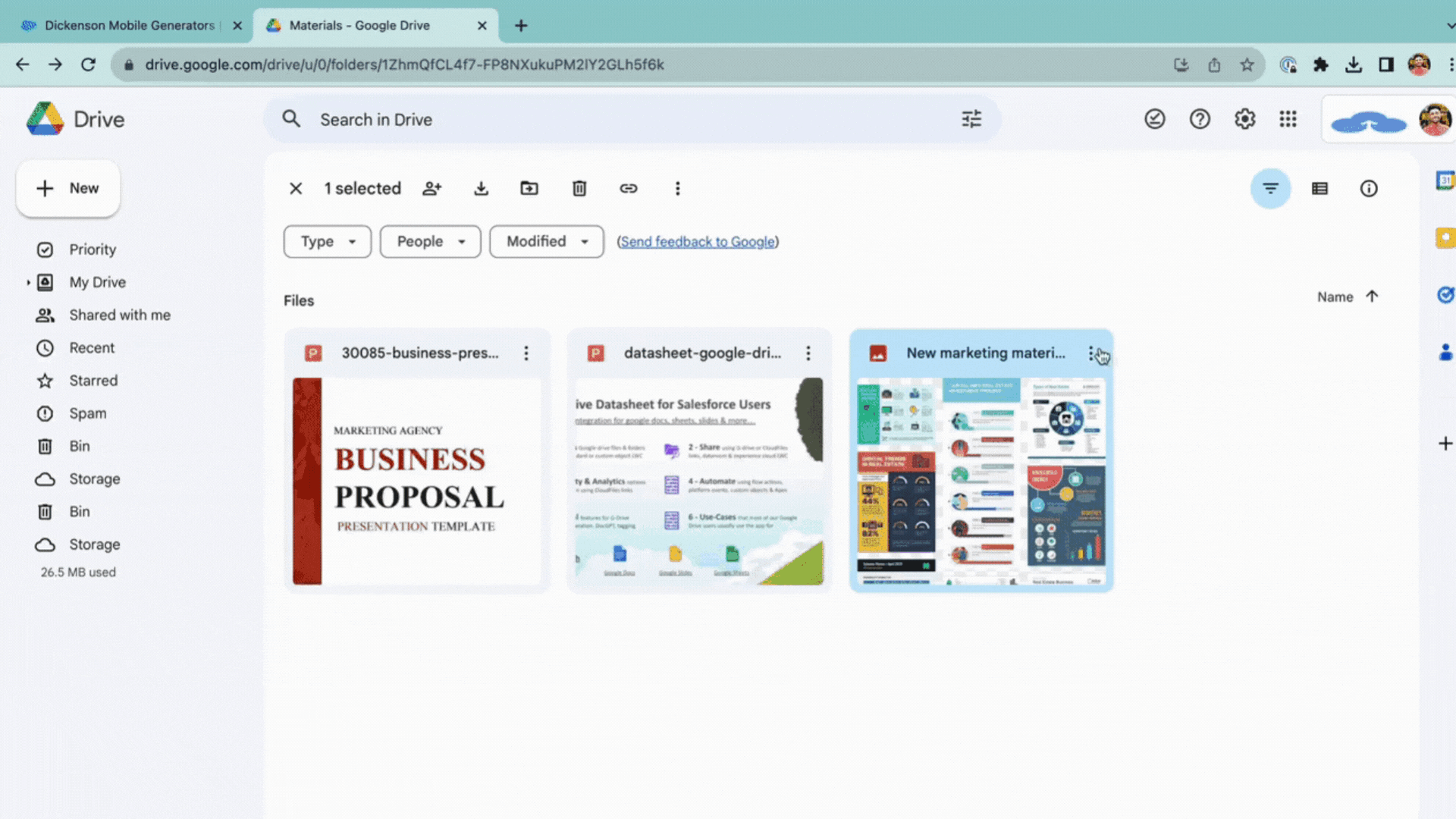This screenshot has width=1456, height=819.
Task: Click the Get link icon
Action: point(629,188)
